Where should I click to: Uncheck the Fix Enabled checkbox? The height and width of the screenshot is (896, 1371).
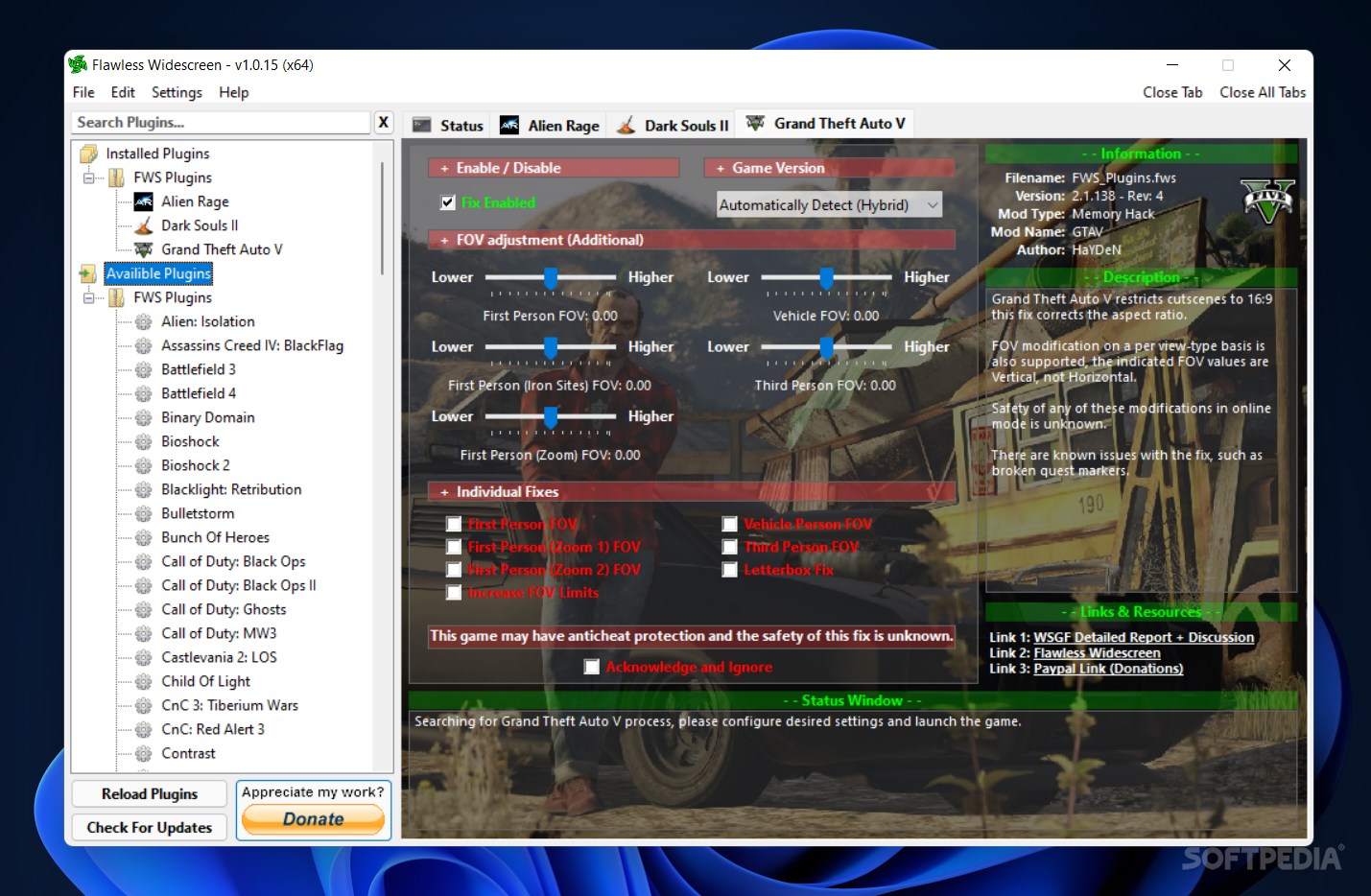click(x=447, y=202)
